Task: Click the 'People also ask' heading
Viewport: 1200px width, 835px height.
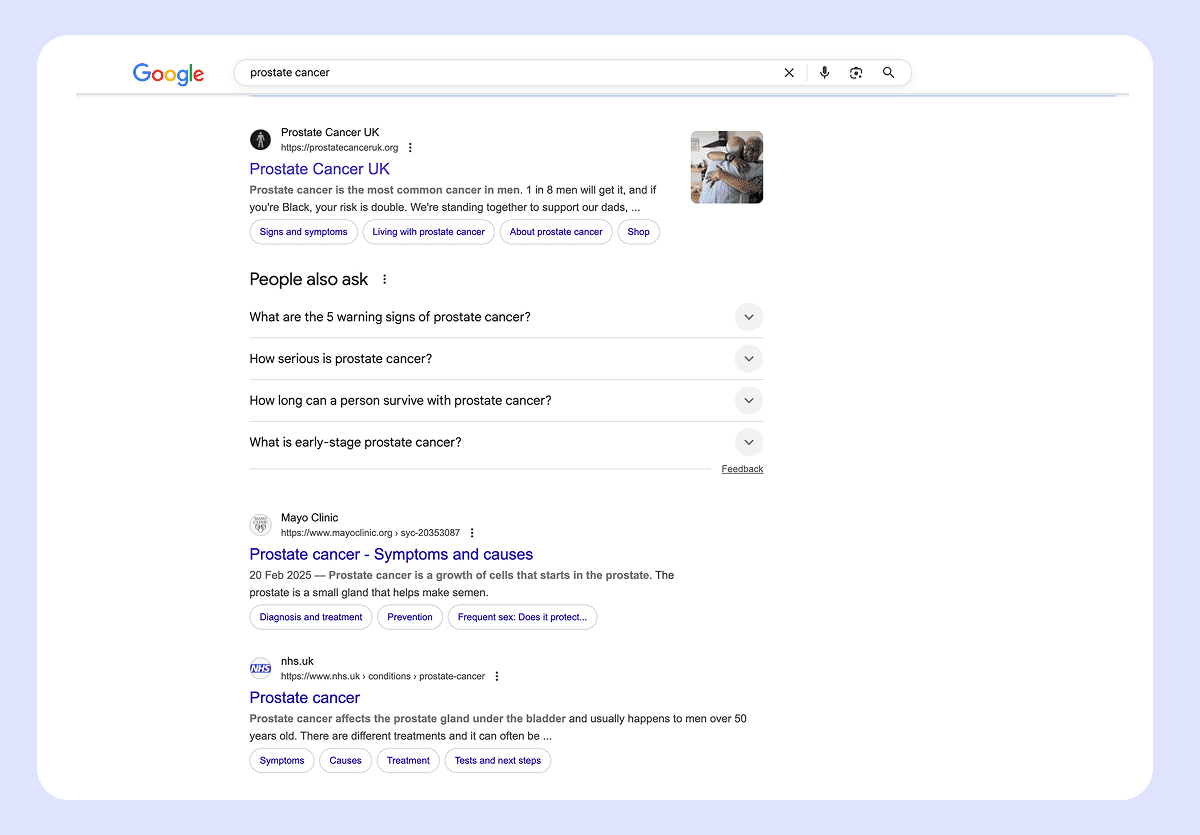Action: click(x=309, y=280)
